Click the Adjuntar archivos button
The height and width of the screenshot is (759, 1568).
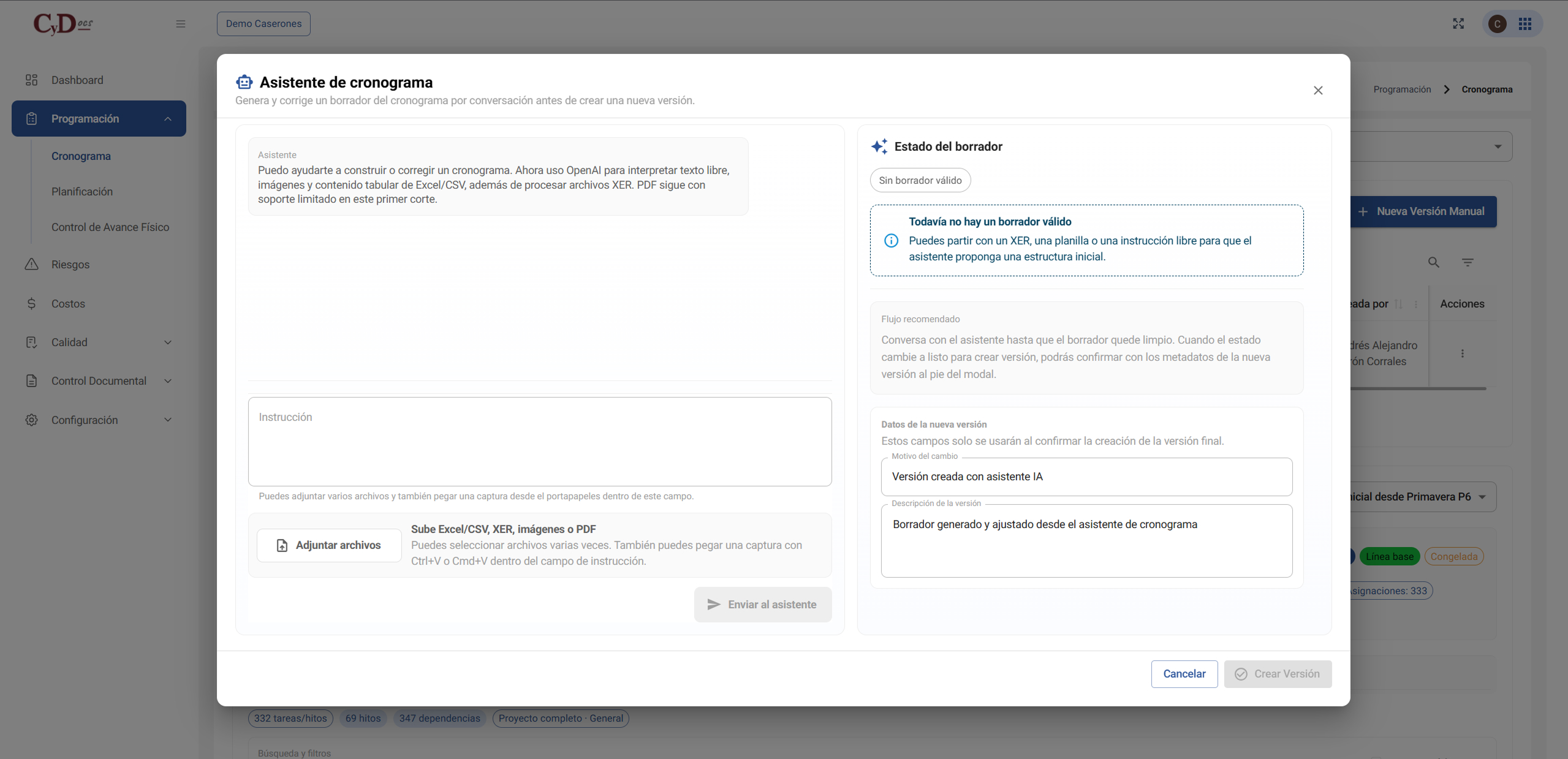(x=329, y=545)
